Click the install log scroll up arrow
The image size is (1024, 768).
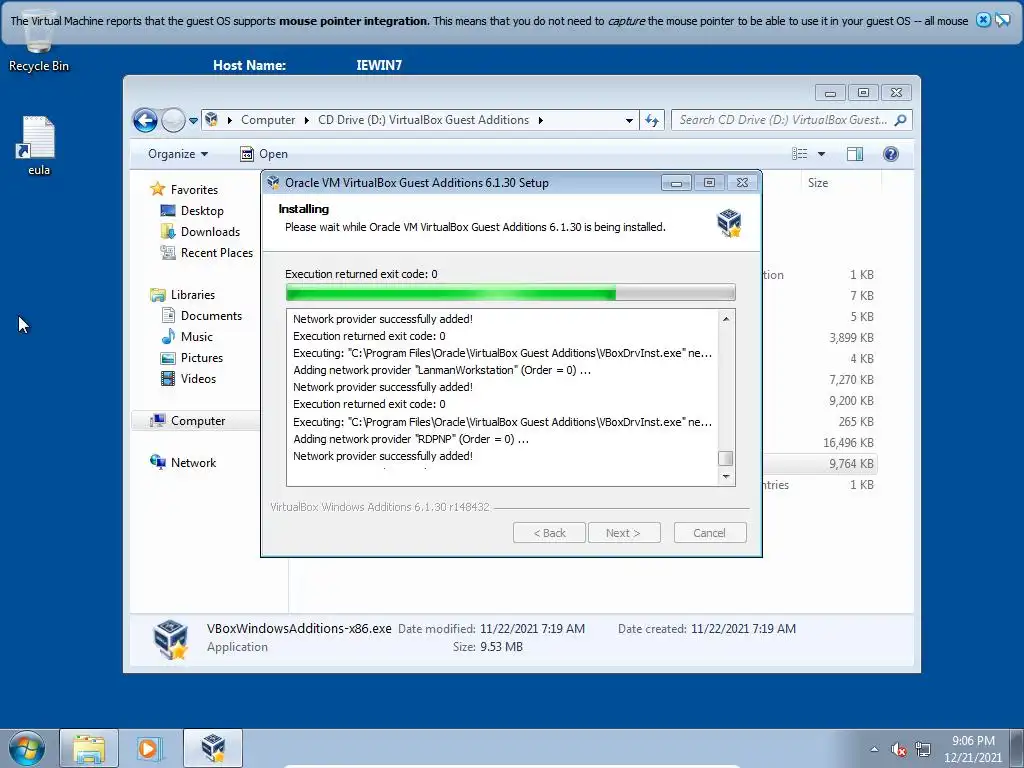point(726,319)
